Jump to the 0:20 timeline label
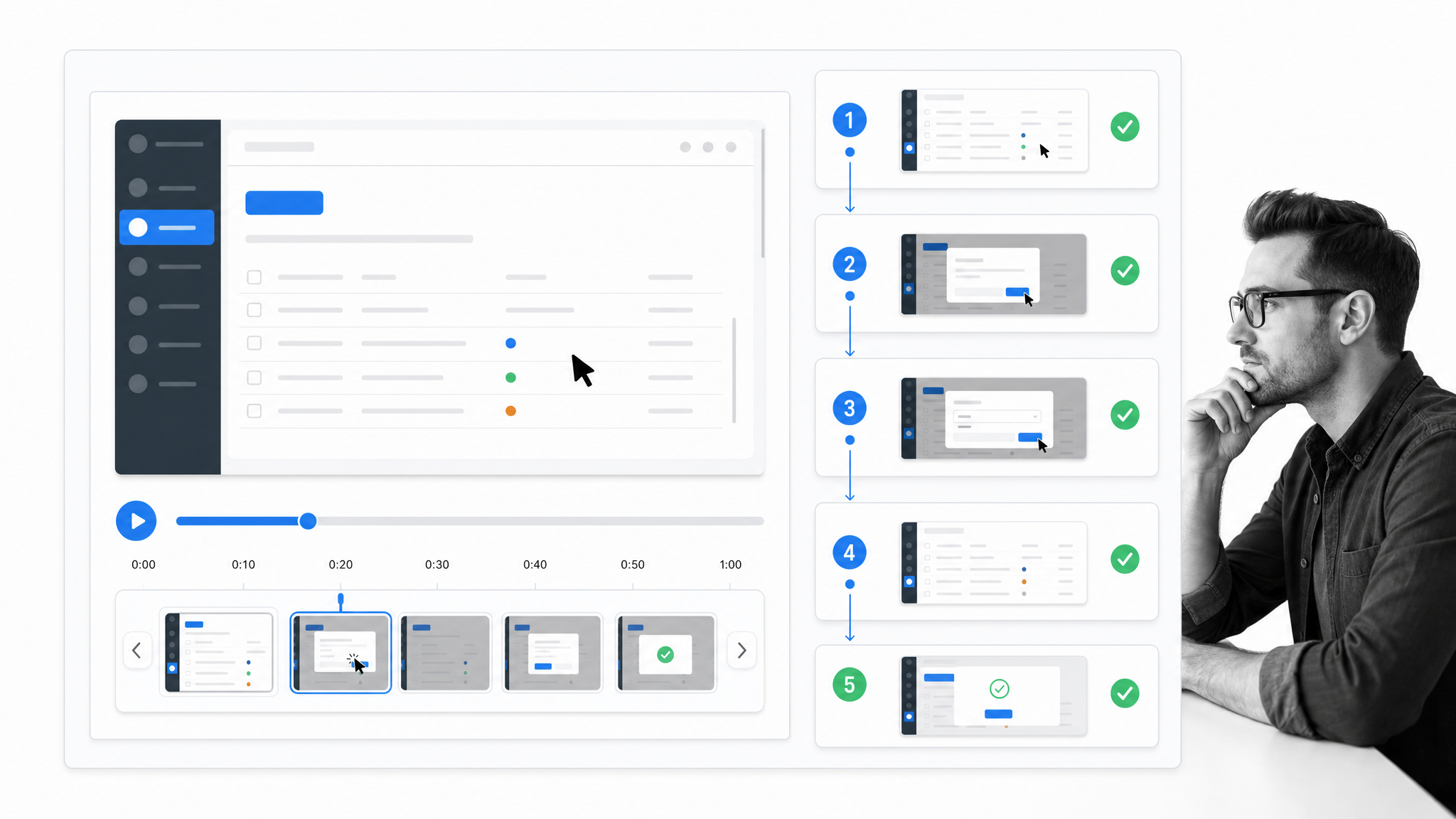Screen dimensions: 1456x819 (341, 564)
